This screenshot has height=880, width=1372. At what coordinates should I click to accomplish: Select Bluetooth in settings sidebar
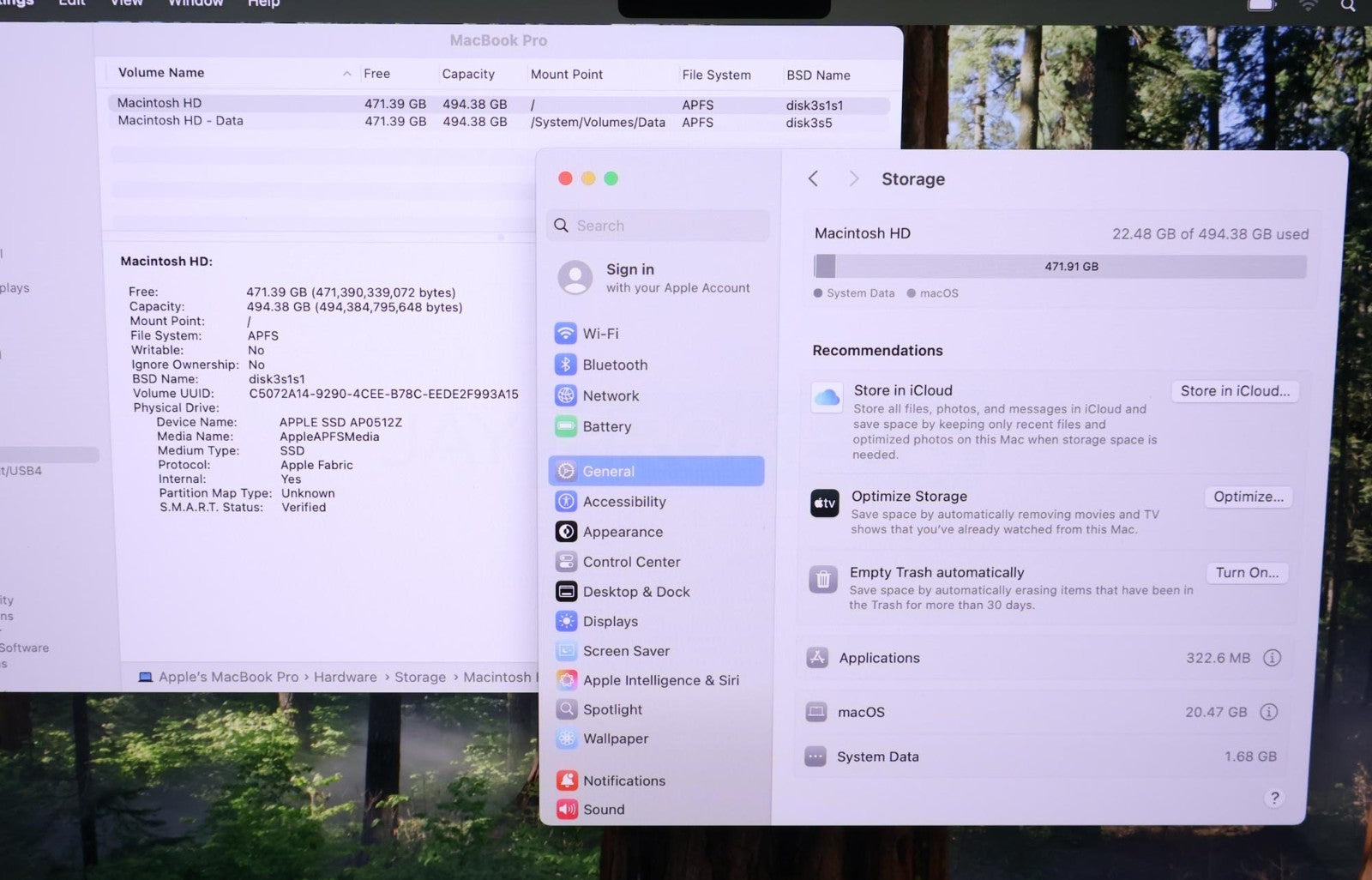coord(614,365)
